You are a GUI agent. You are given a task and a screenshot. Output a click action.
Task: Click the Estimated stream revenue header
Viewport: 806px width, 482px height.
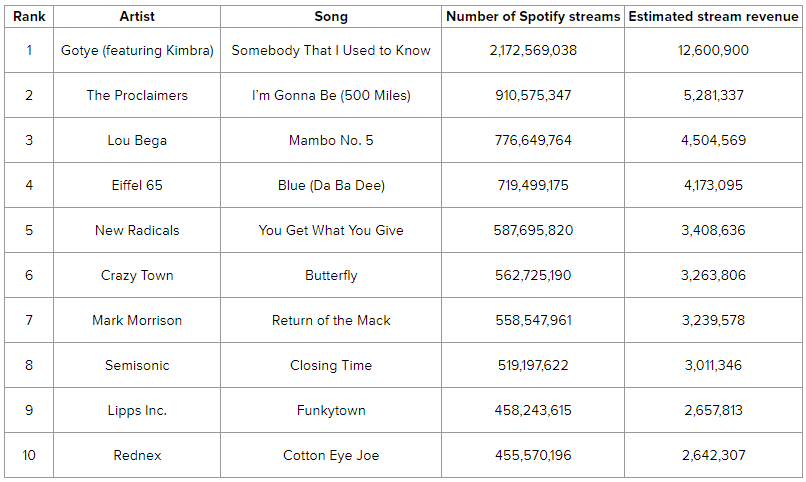pos(714,17)
